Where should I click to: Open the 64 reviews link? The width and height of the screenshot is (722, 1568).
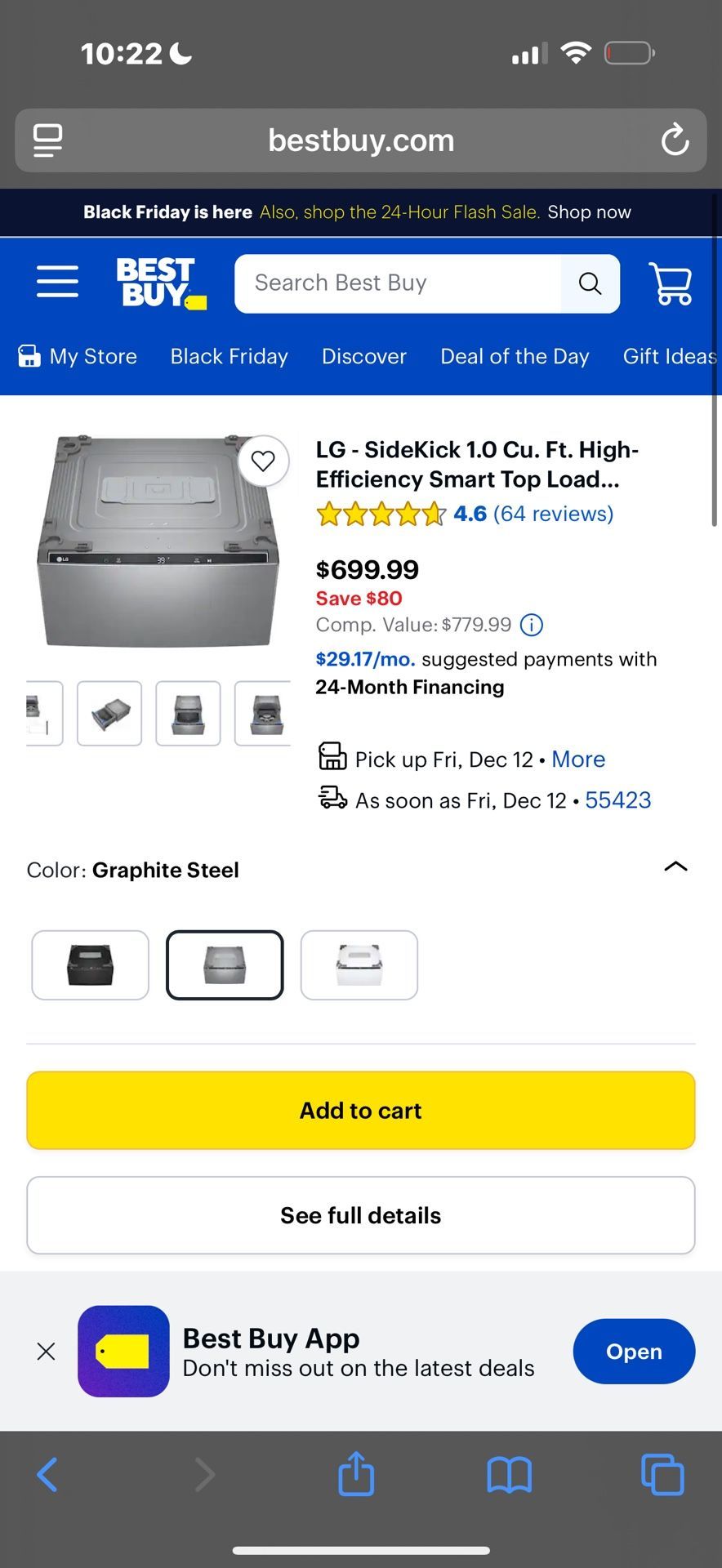(x=553, y=514)
